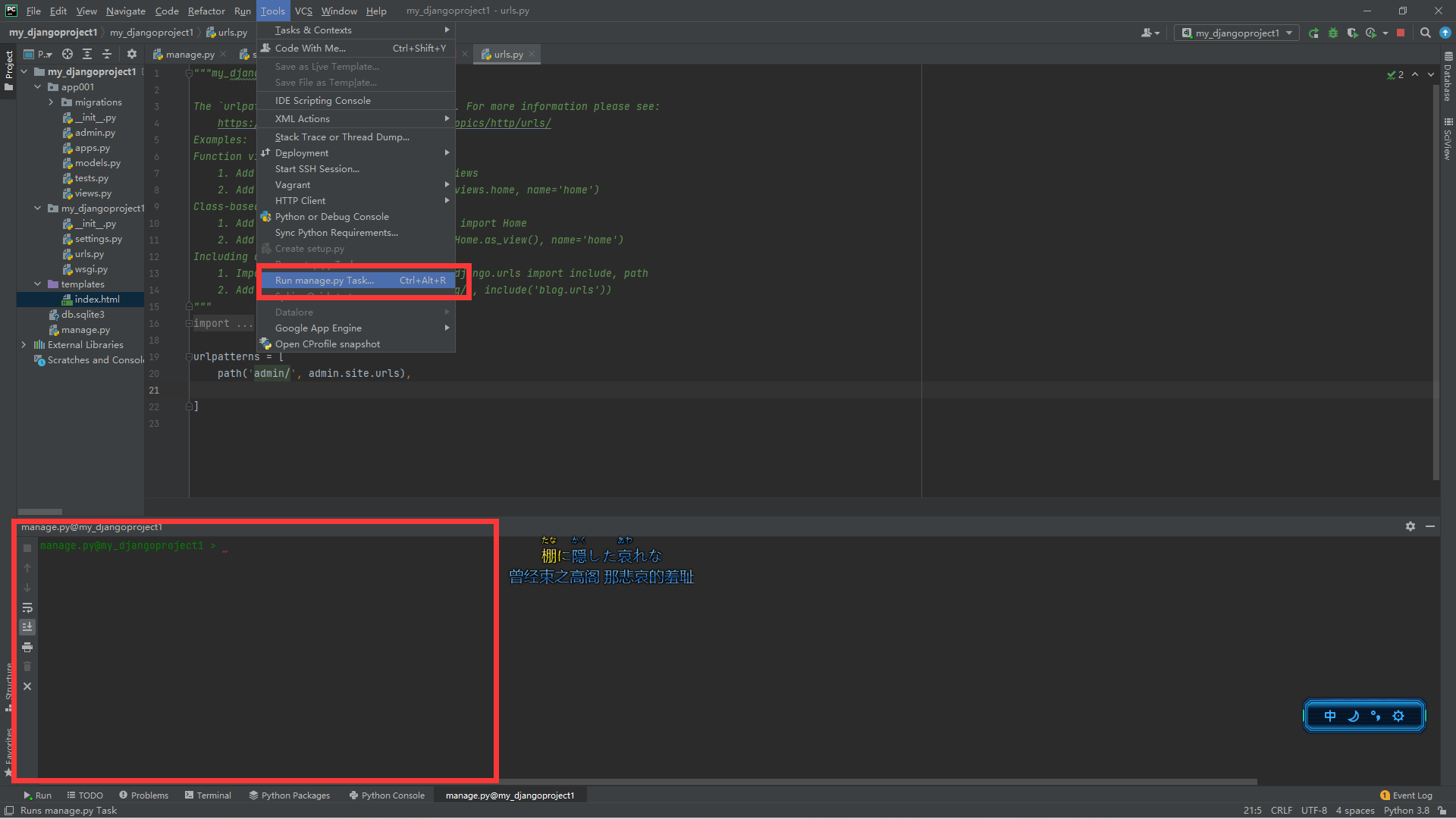
Task: Expand the migrations folder
Action: click(x=51, y=102)
